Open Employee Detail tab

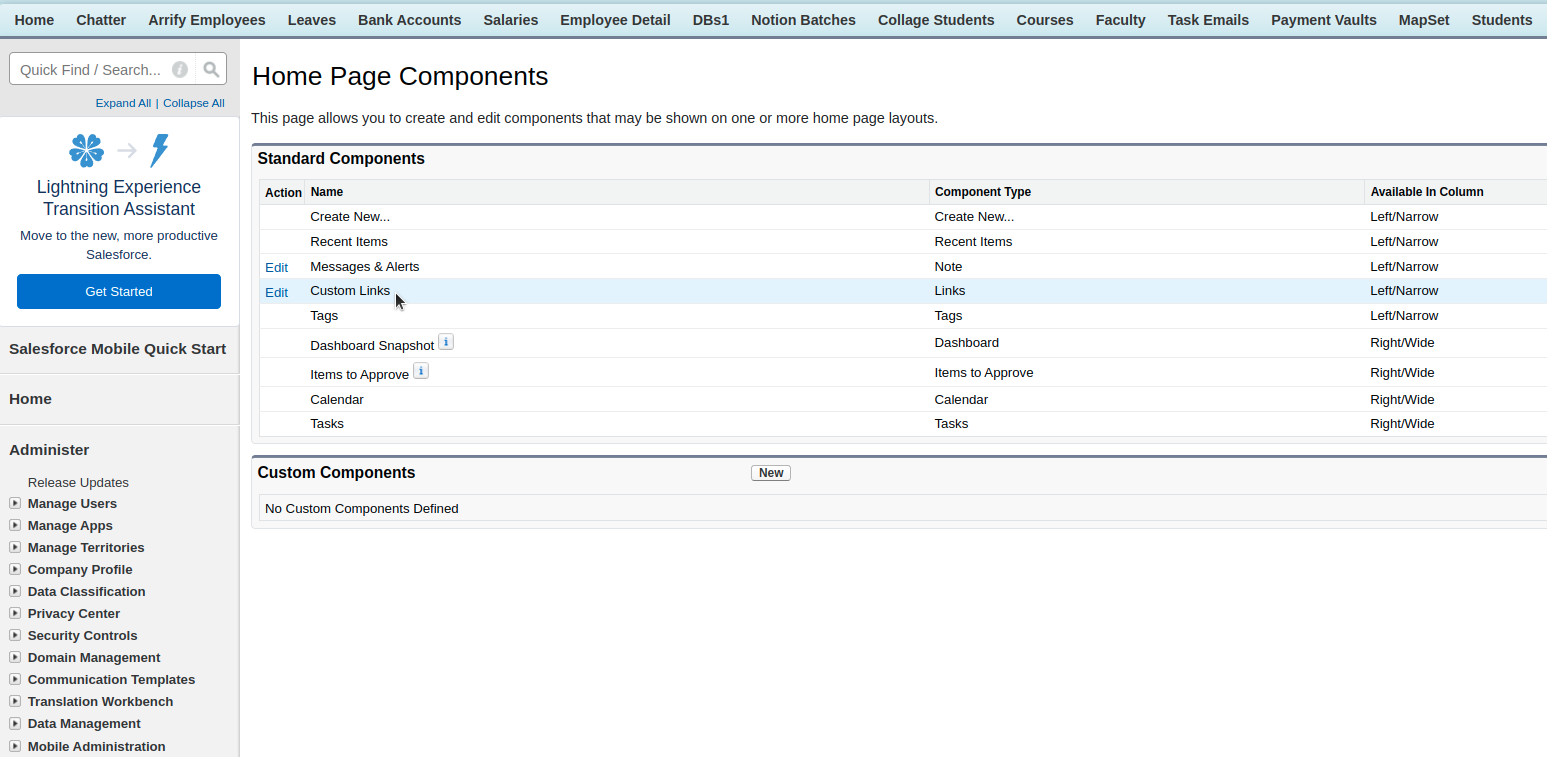pyautogui.click(x=615, y=20)
